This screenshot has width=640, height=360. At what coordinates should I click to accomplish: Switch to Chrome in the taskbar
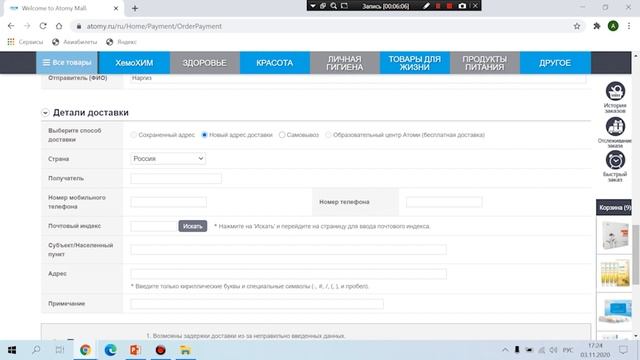point(85,350)
